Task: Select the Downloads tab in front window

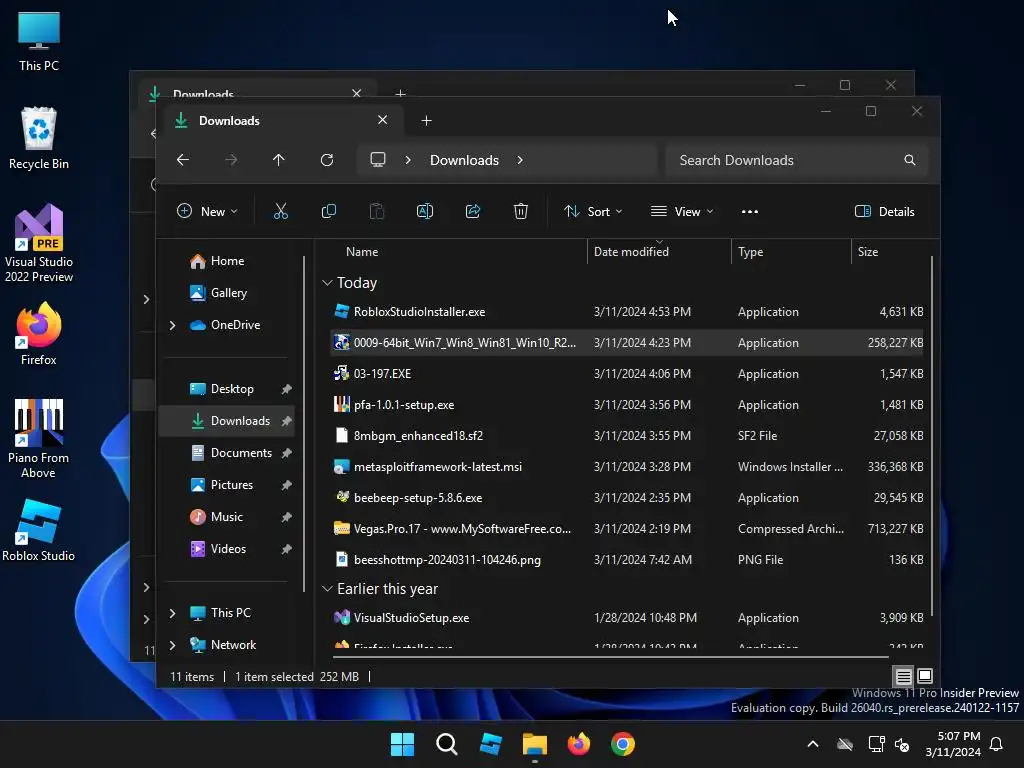Action: coord(282,120)
